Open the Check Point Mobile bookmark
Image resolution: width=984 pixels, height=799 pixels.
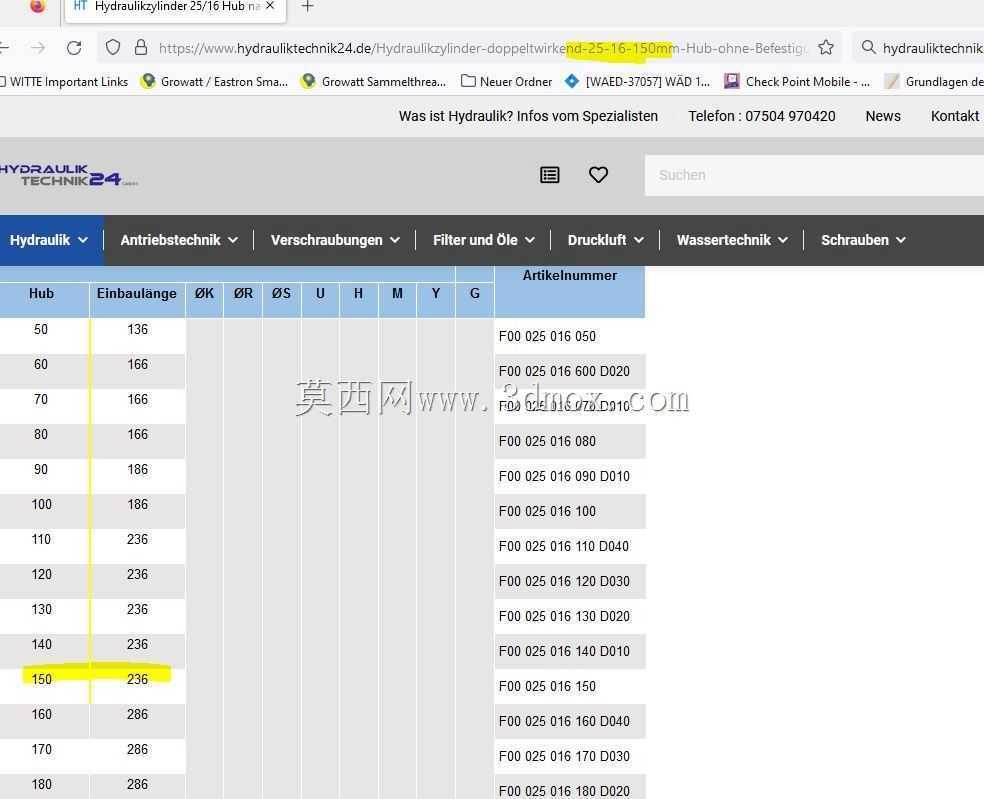point(797,82)
